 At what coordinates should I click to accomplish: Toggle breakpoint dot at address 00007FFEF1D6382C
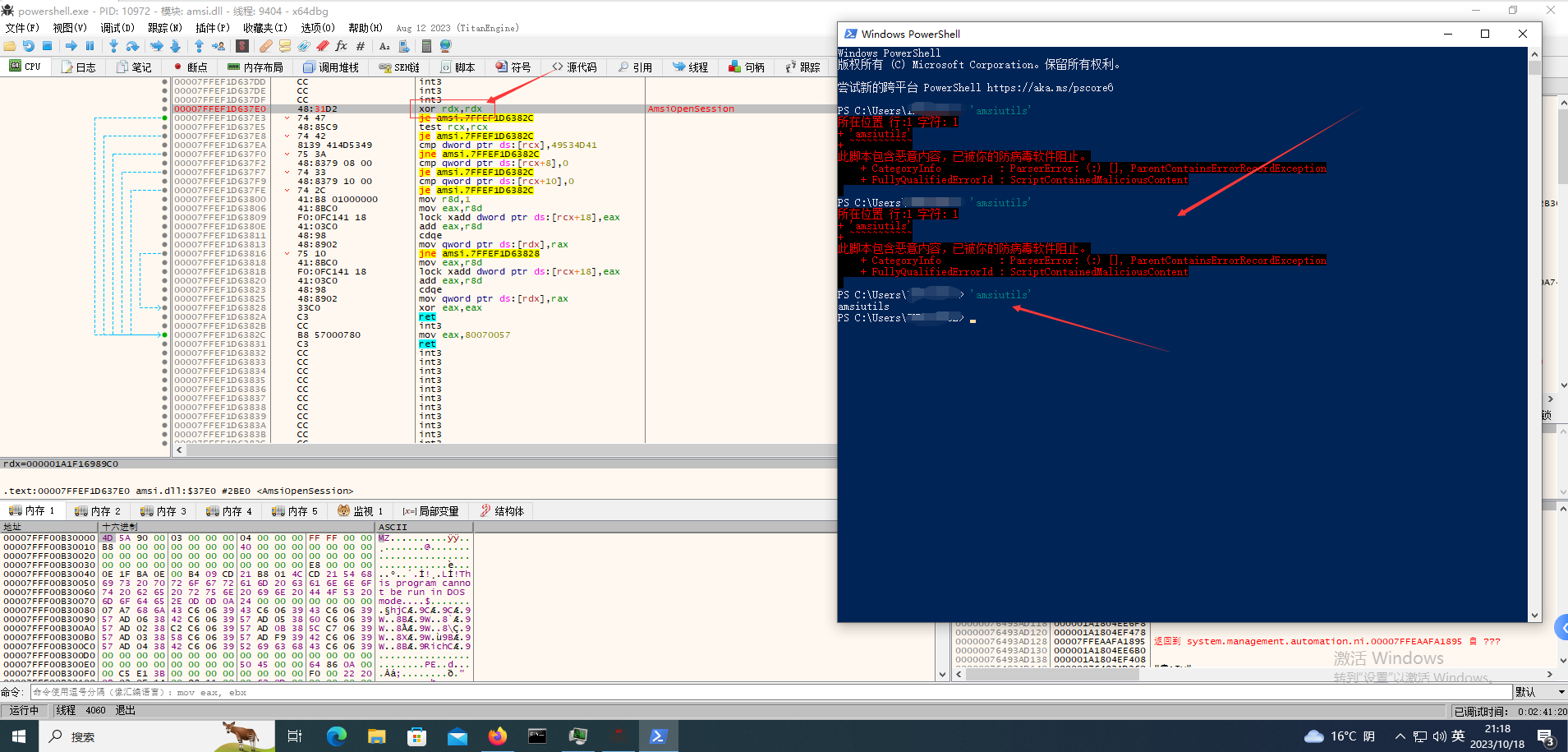[x=165, y=335]
